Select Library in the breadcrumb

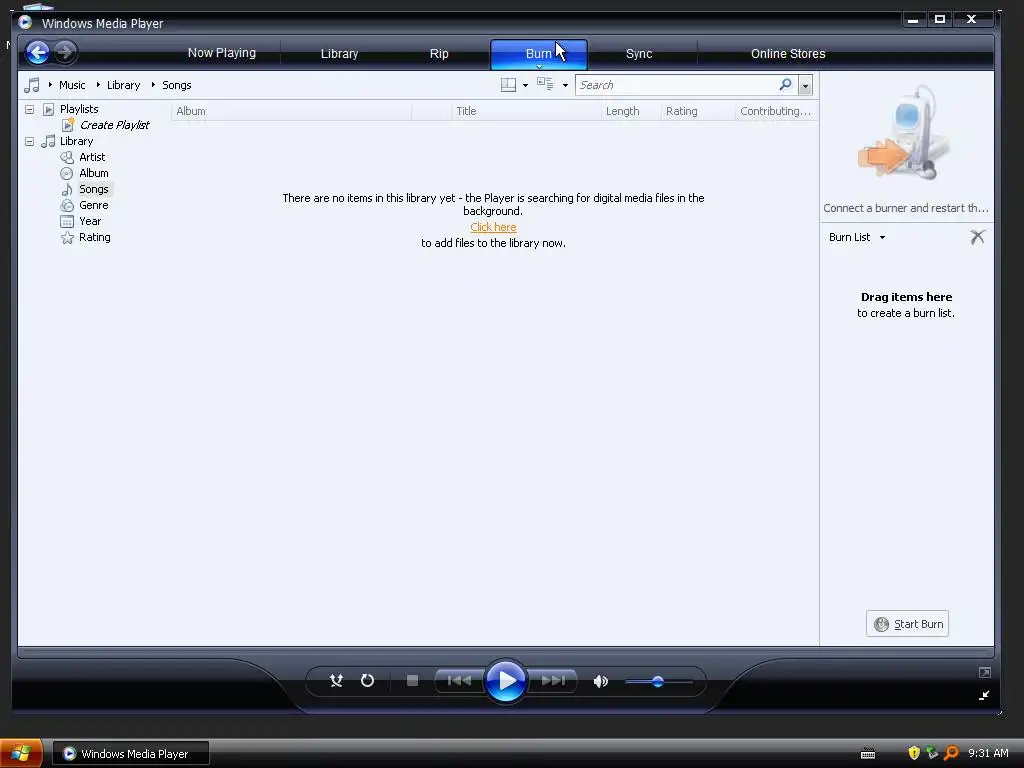click(x=123, y=85)
